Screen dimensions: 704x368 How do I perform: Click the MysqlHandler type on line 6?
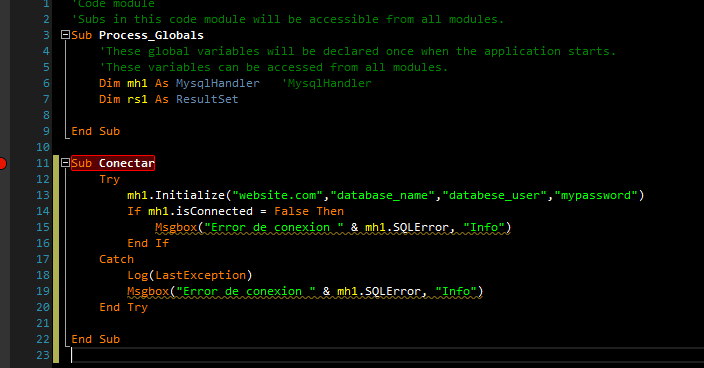218,83
